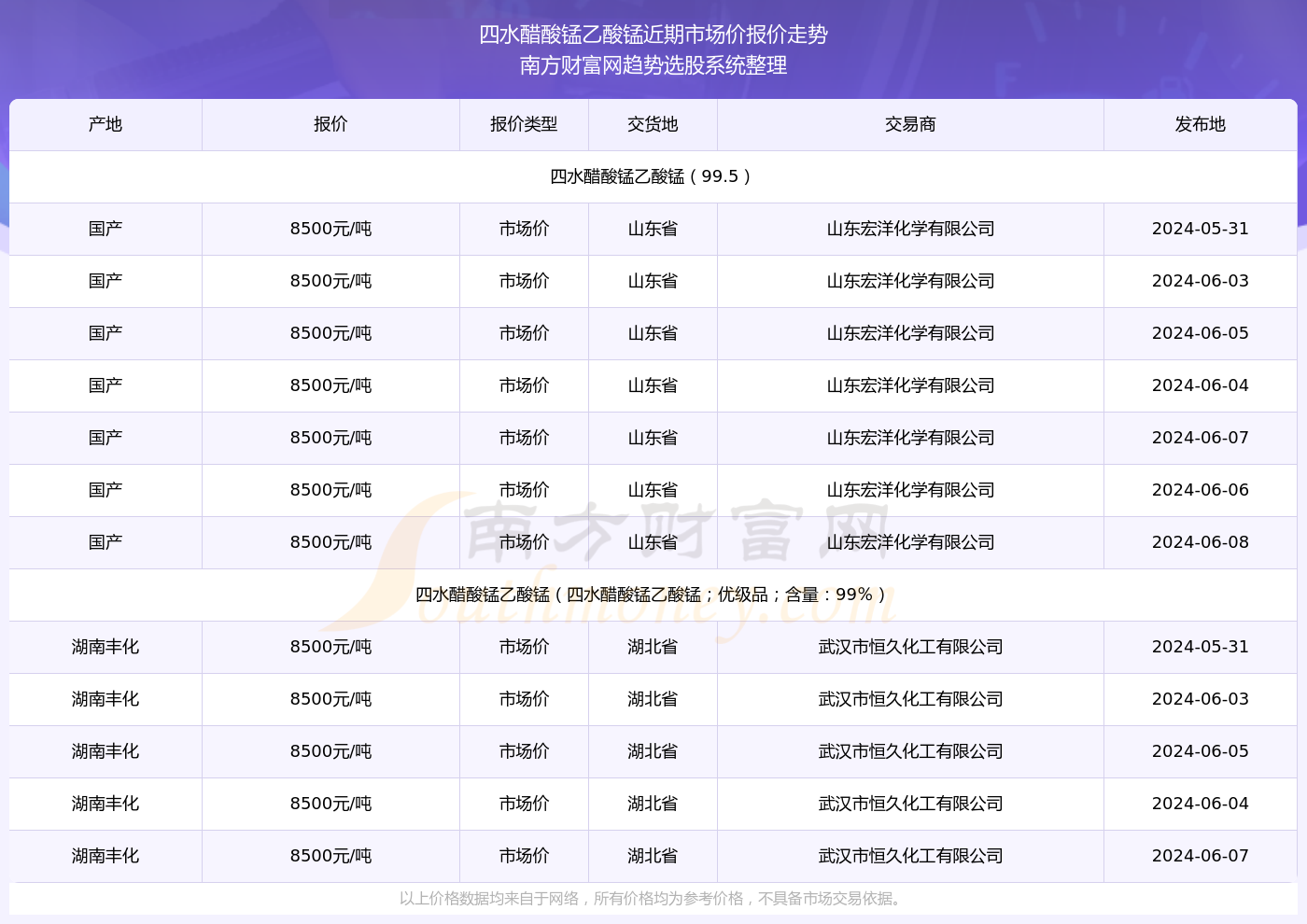1307x924 pixels.
Task: Click date 2024-06-05 in the 武汉市恒久化工 row
Action: (1201, 751)
